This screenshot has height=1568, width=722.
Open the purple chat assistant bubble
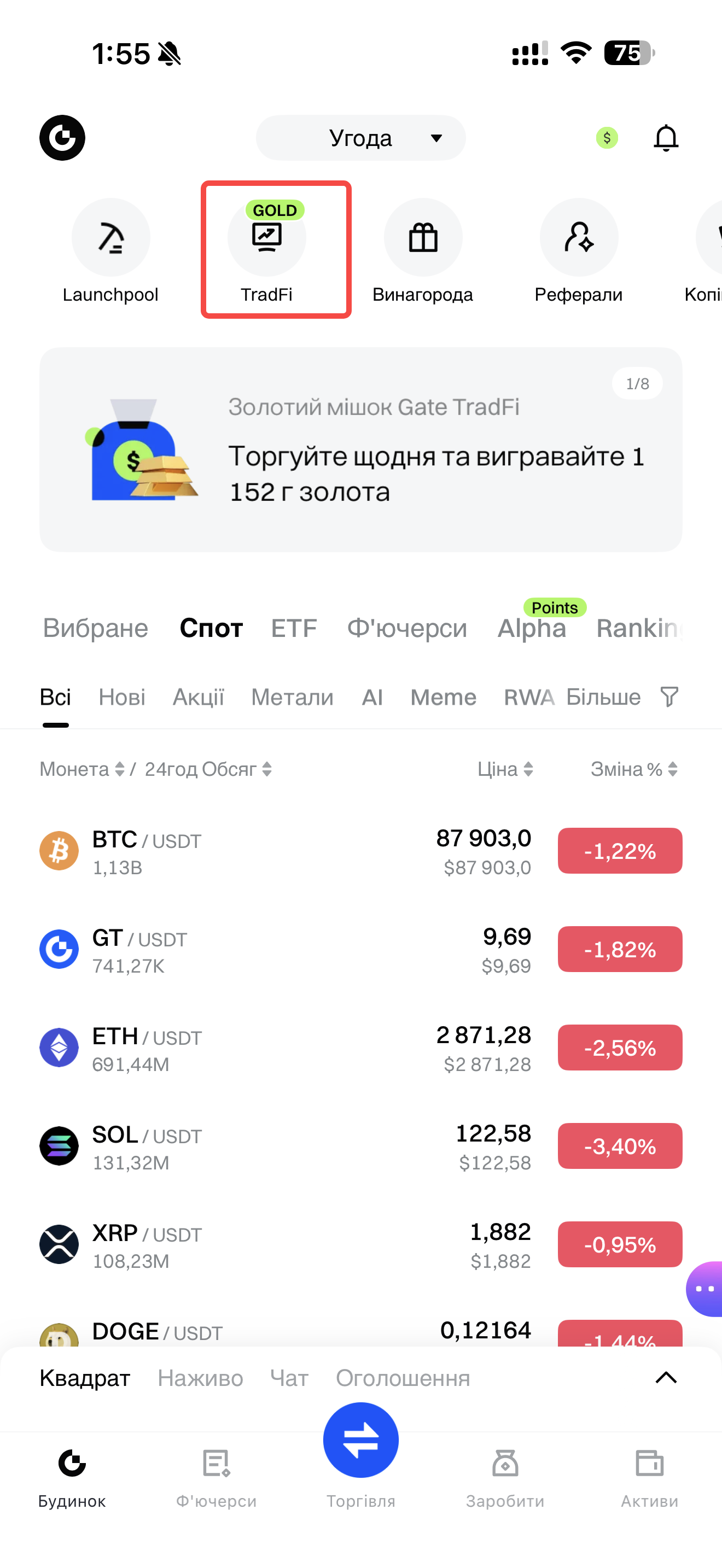[x=705, y=1289]
